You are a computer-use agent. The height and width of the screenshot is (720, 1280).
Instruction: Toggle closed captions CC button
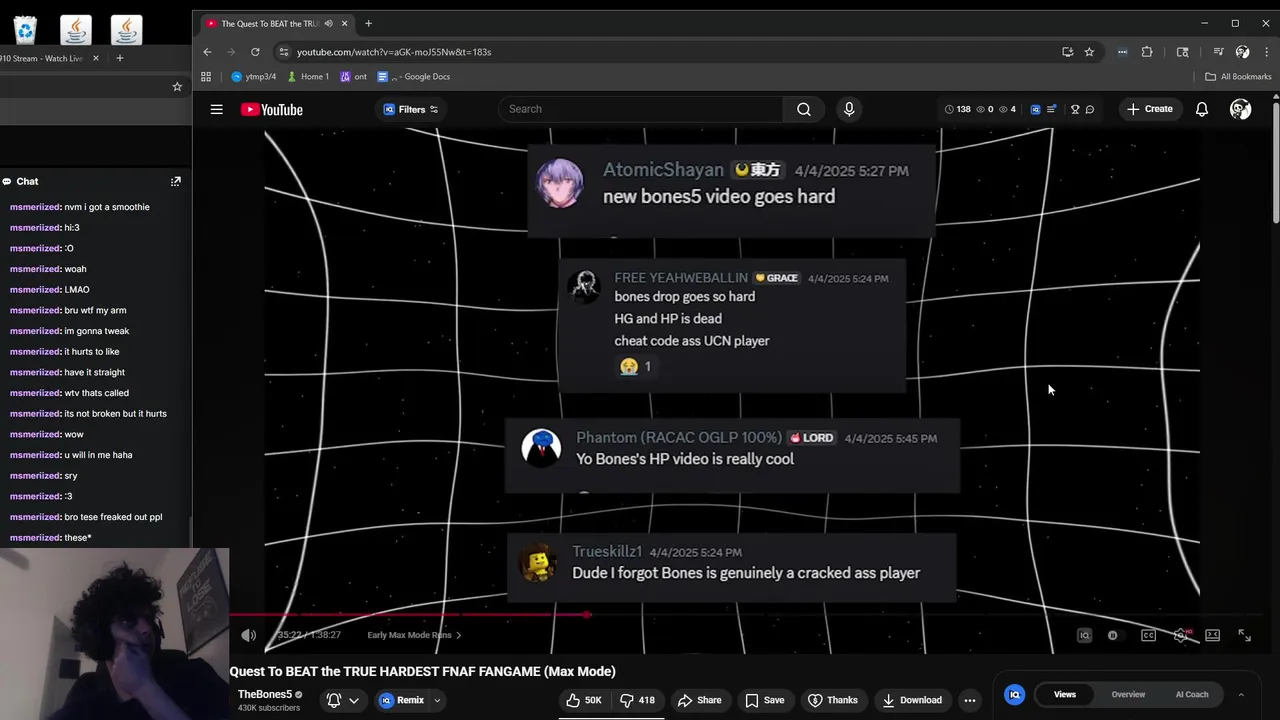pos(1148,635)
